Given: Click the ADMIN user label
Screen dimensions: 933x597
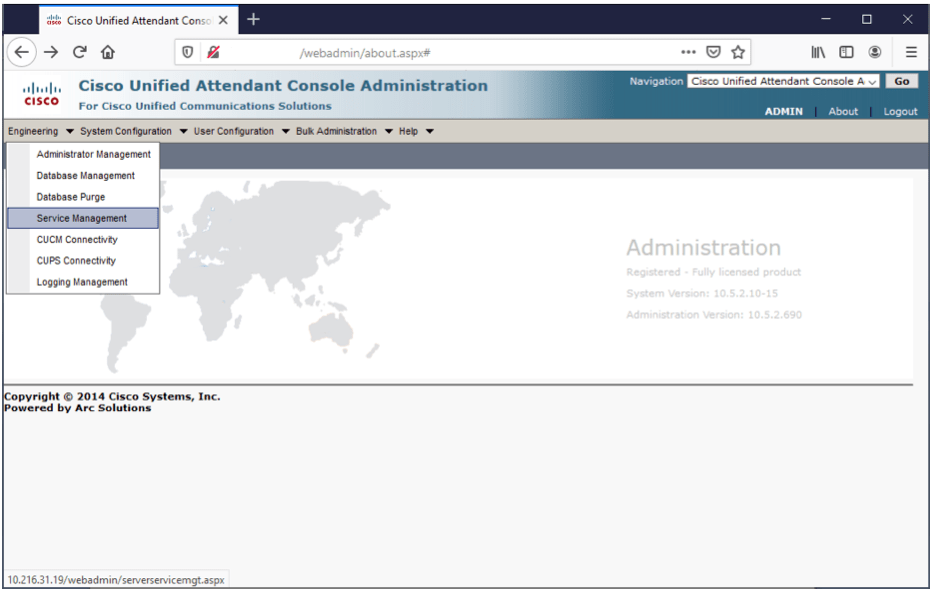Looking at the screenshot, I should click(784, 111).
